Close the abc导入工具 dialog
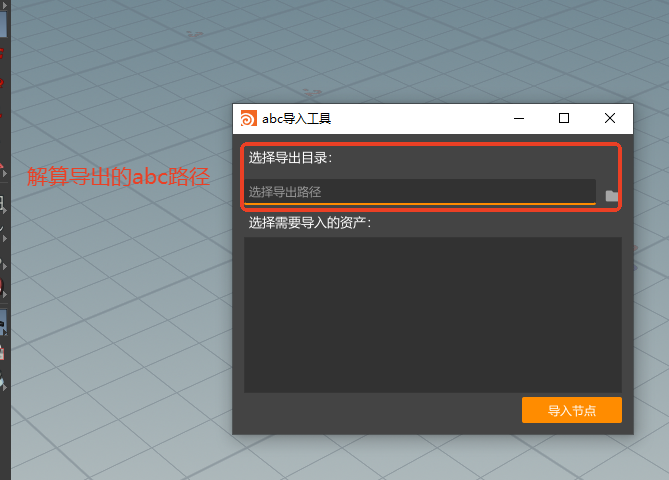This screenshot has width=669, height=480. pos(610,118)
